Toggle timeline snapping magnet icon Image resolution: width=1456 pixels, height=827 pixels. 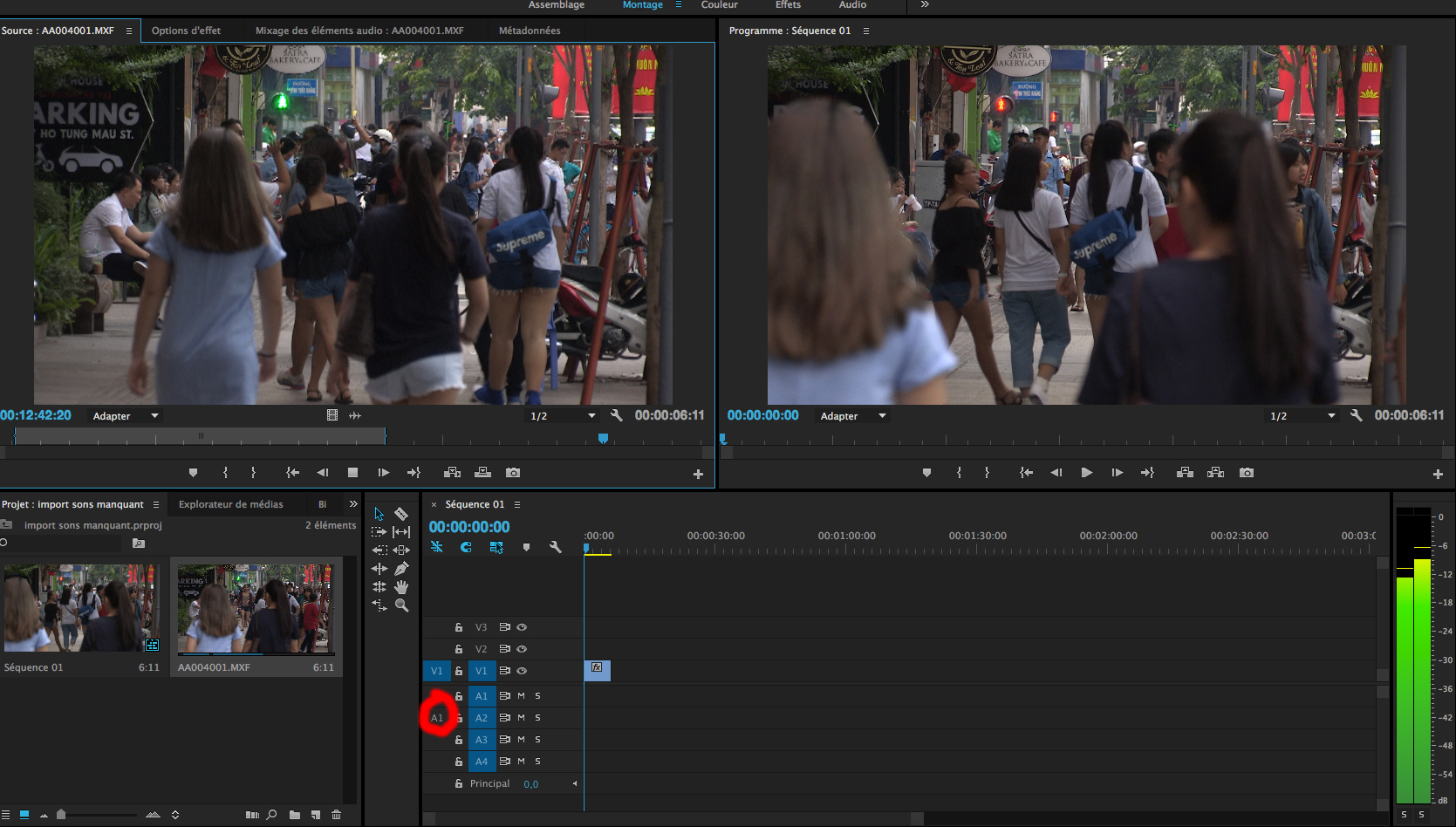[x=466, y=547]
